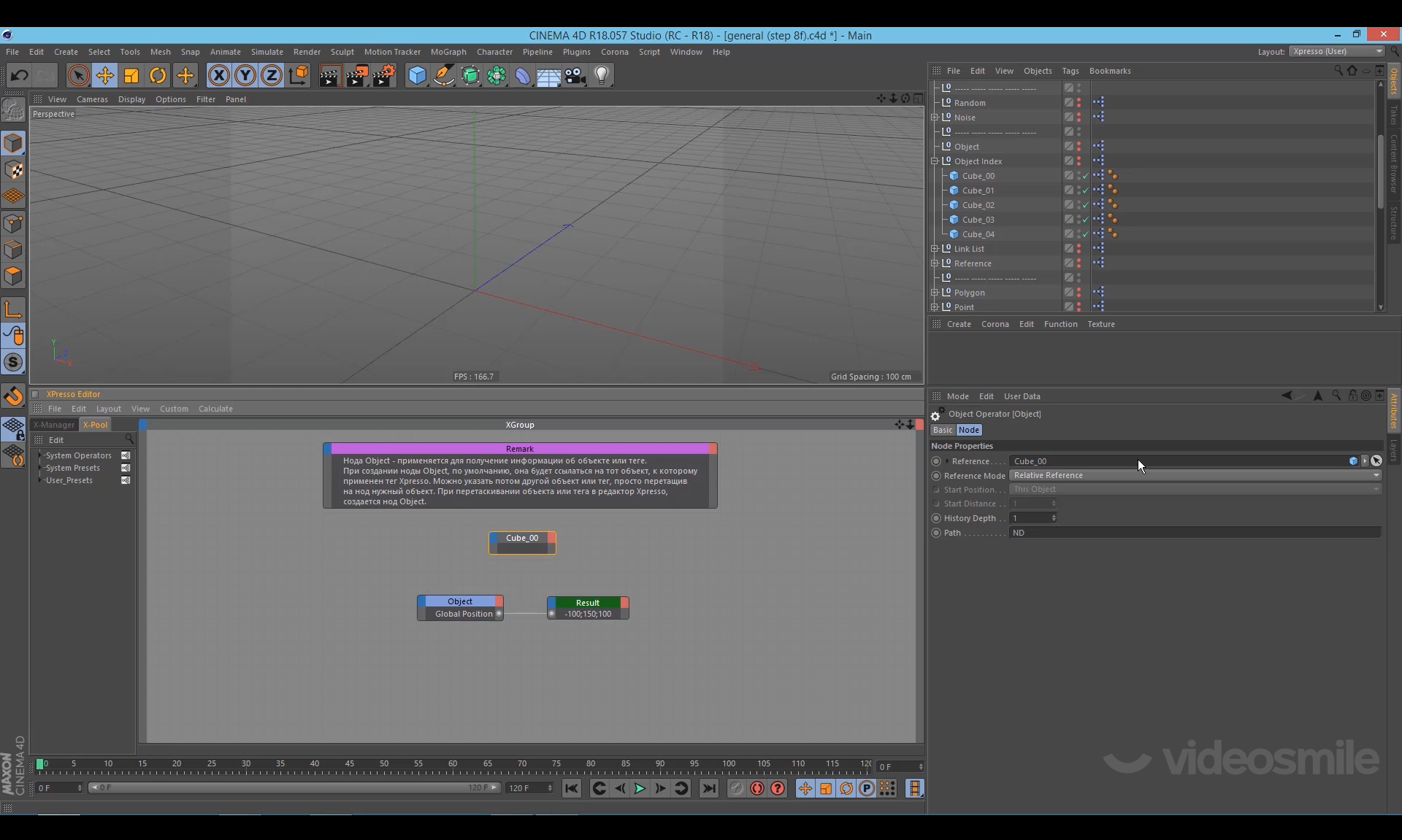This screenshot has width=1402, height=840.
Task: Click the Basic tab in Attributes
Action: (x=942, y=430)
